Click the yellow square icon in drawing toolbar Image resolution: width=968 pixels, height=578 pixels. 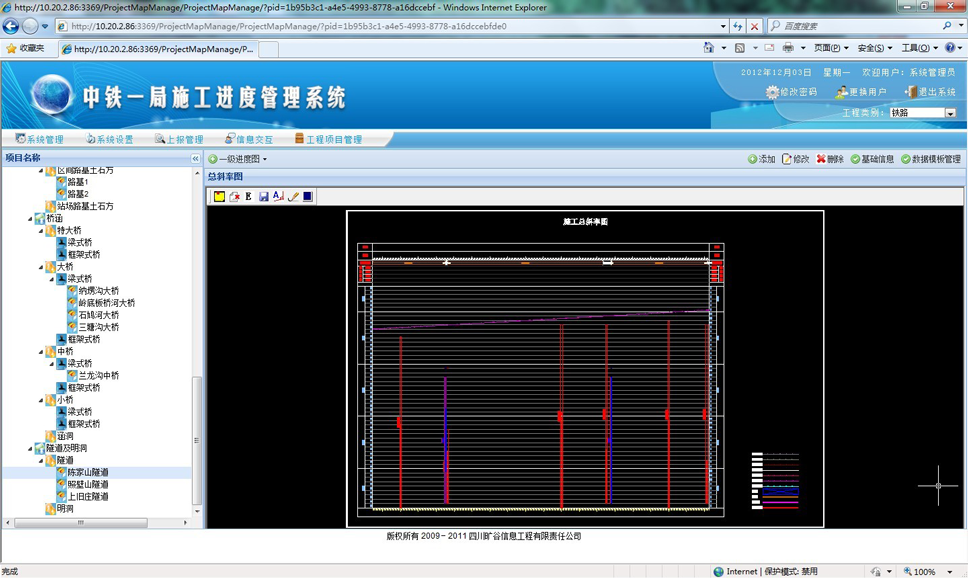tap(219, 196)
